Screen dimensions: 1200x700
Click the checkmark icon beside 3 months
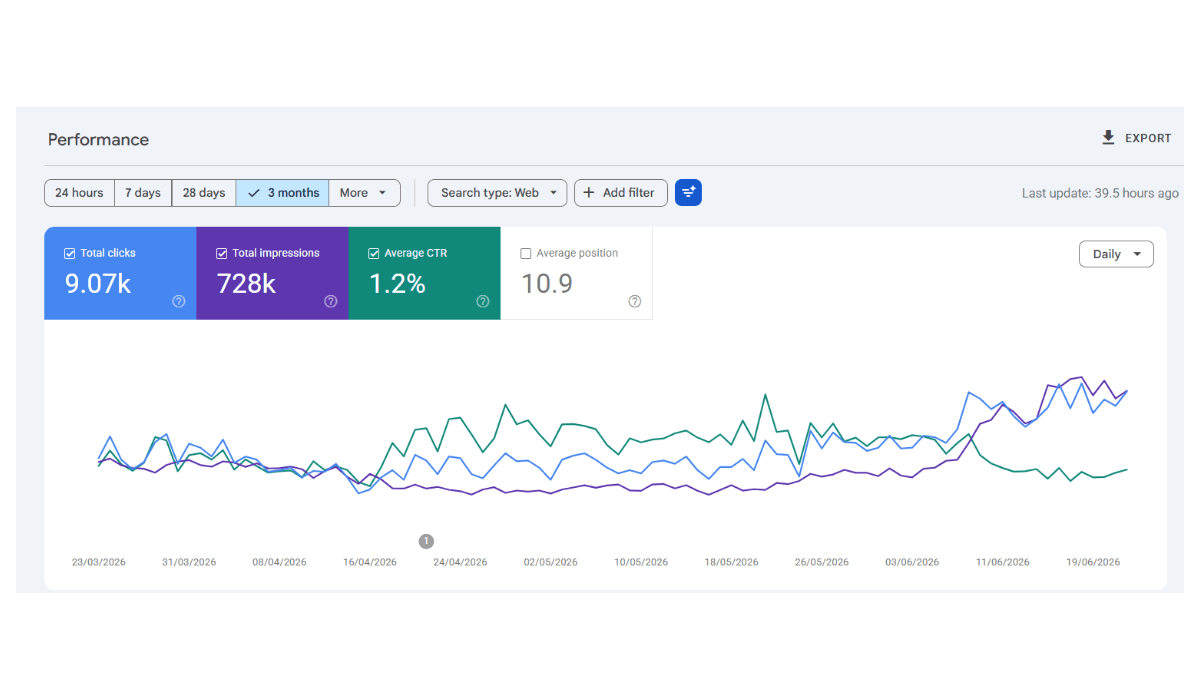pos(254,193)
